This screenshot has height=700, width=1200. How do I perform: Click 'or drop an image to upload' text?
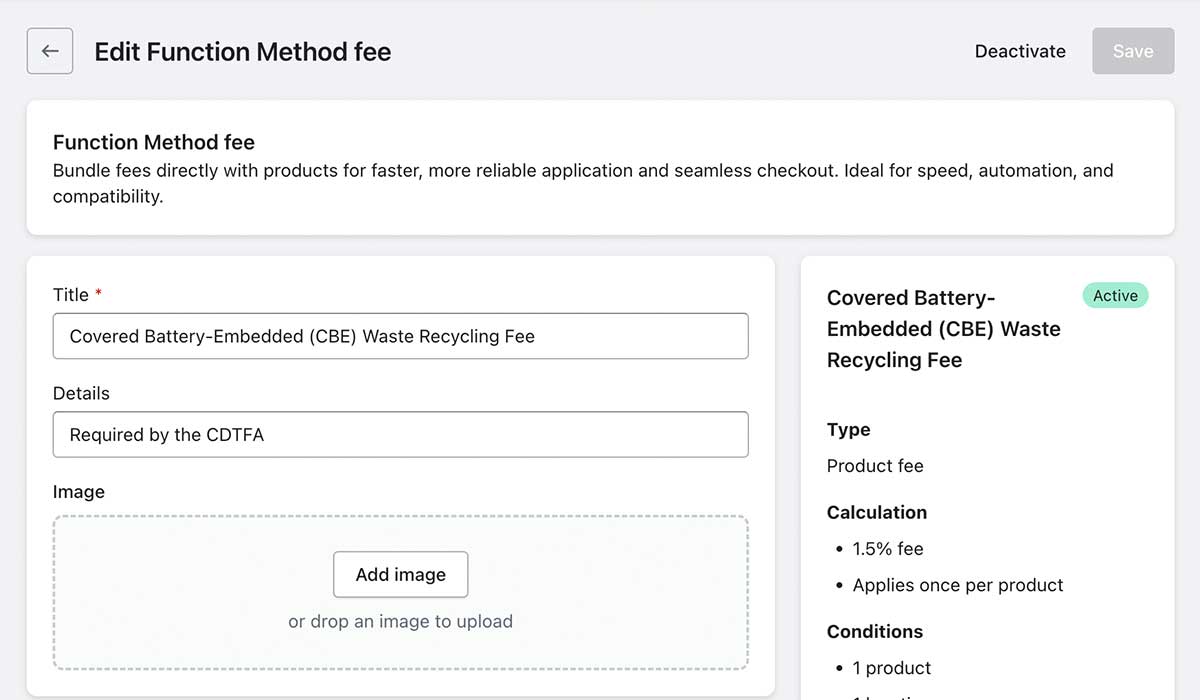(x=400, y=621)
